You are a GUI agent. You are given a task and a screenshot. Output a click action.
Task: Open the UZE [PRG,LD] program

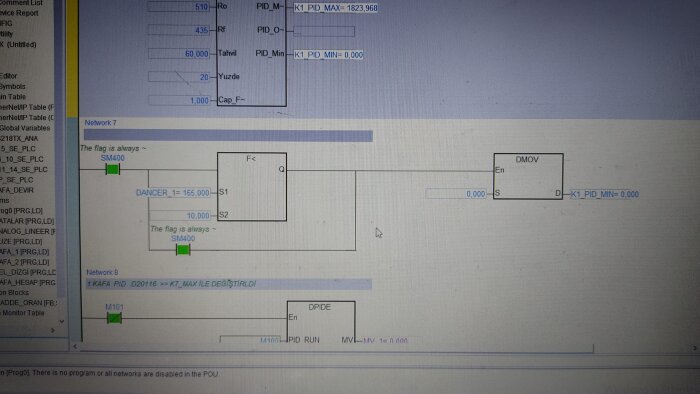coord(21,241)
